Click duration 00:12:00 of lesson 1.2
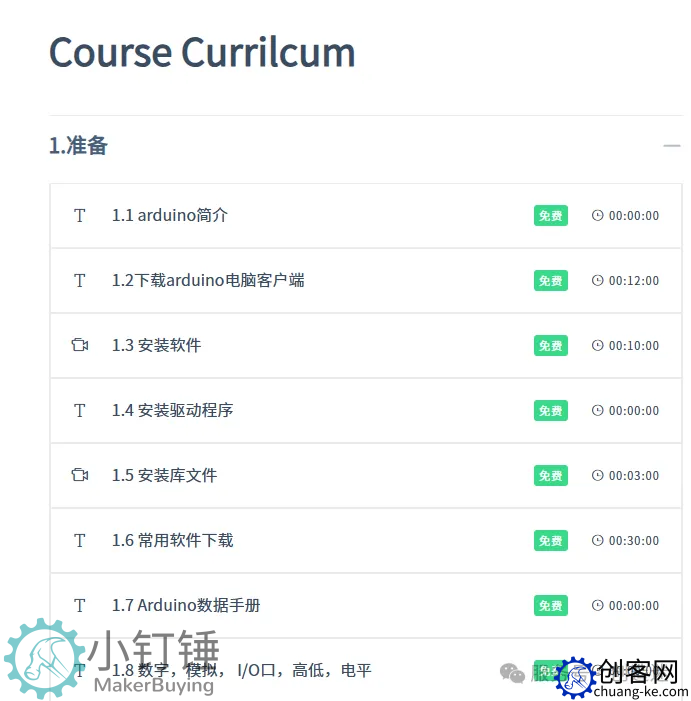 point(634,281)
